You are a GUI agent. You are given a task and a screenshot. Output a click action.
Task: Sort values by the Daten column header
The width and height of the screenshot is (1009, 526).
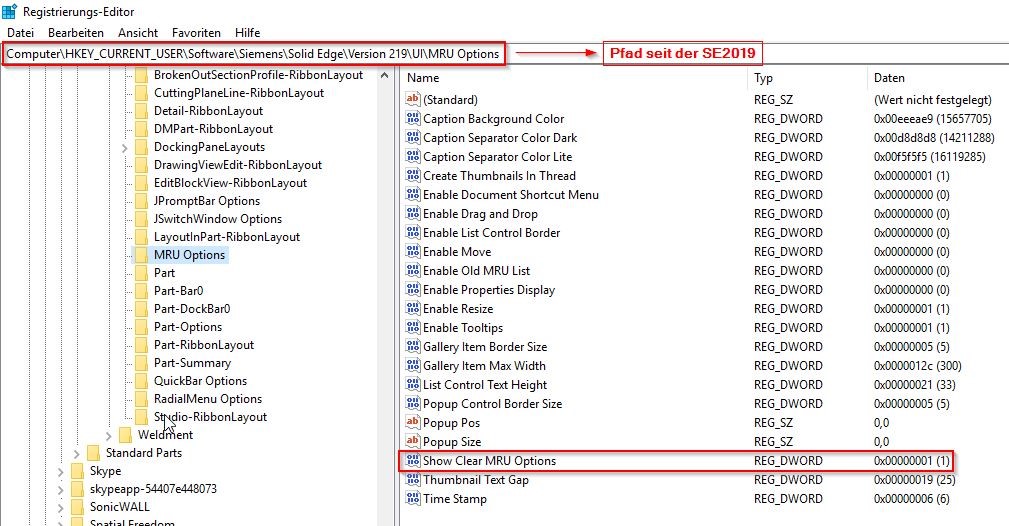coord(889,78)
